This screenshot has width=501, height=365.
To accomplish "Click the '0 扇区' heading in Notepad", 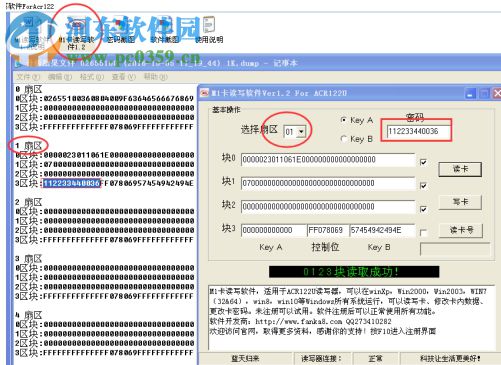I will [x=29, y=89].
